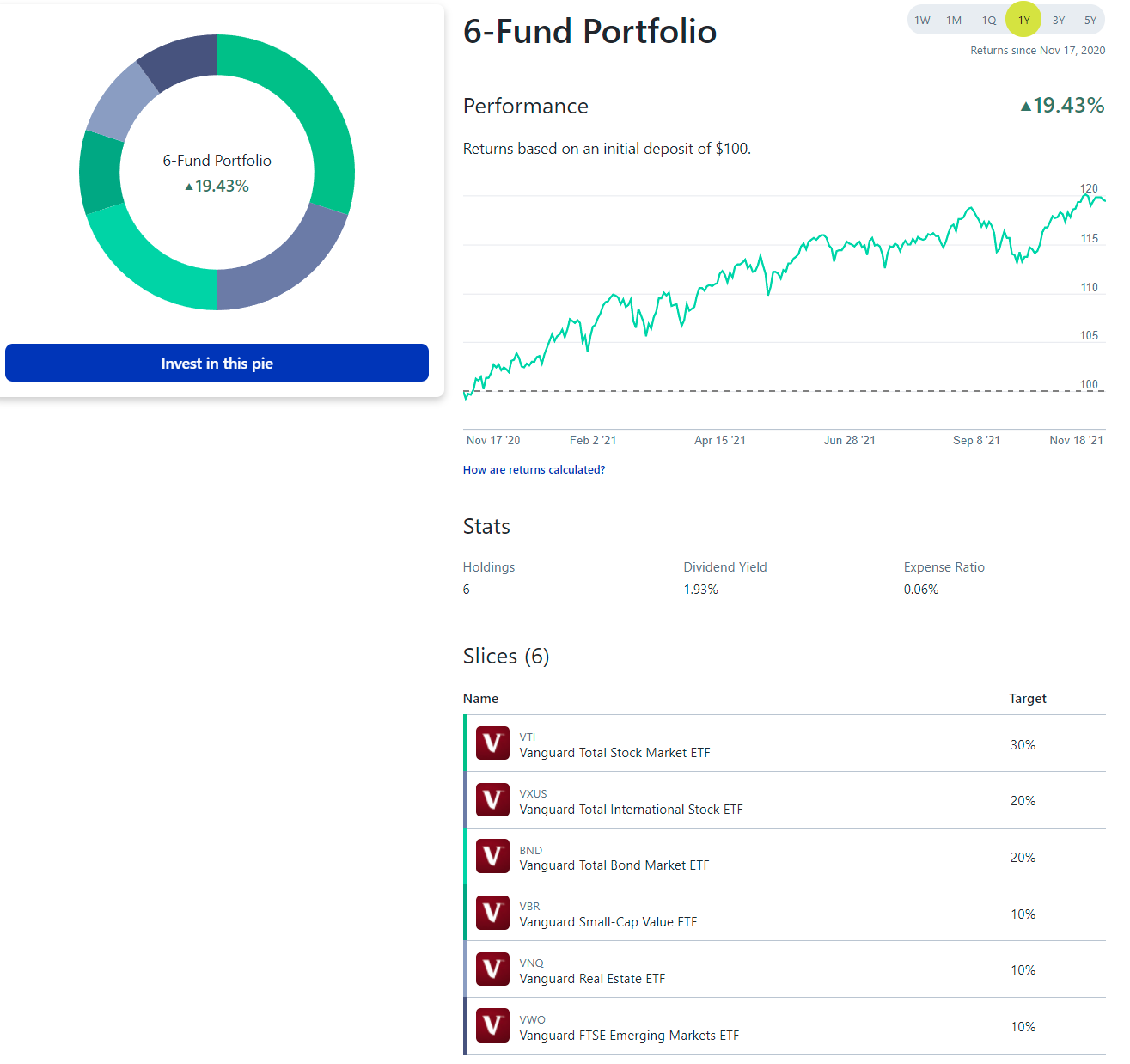Image resolution: width=1130 pixels, height=1064 pixels.
Task: Click the VBR ticker label
Action: (x=530, y=906)
